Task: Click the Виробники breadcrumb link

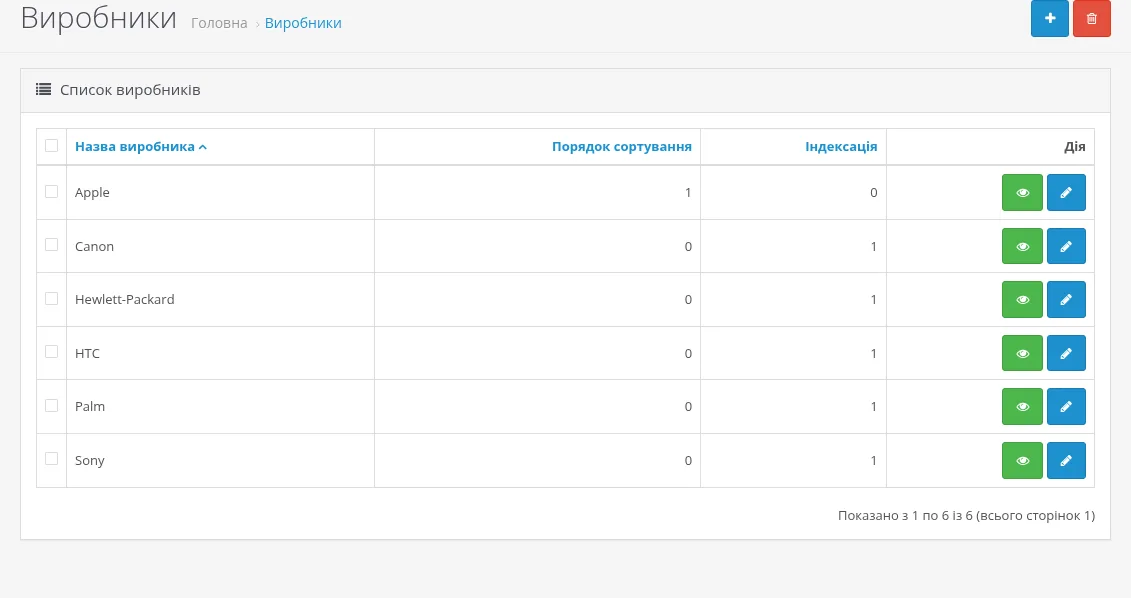Action: (x=303, y=23)
